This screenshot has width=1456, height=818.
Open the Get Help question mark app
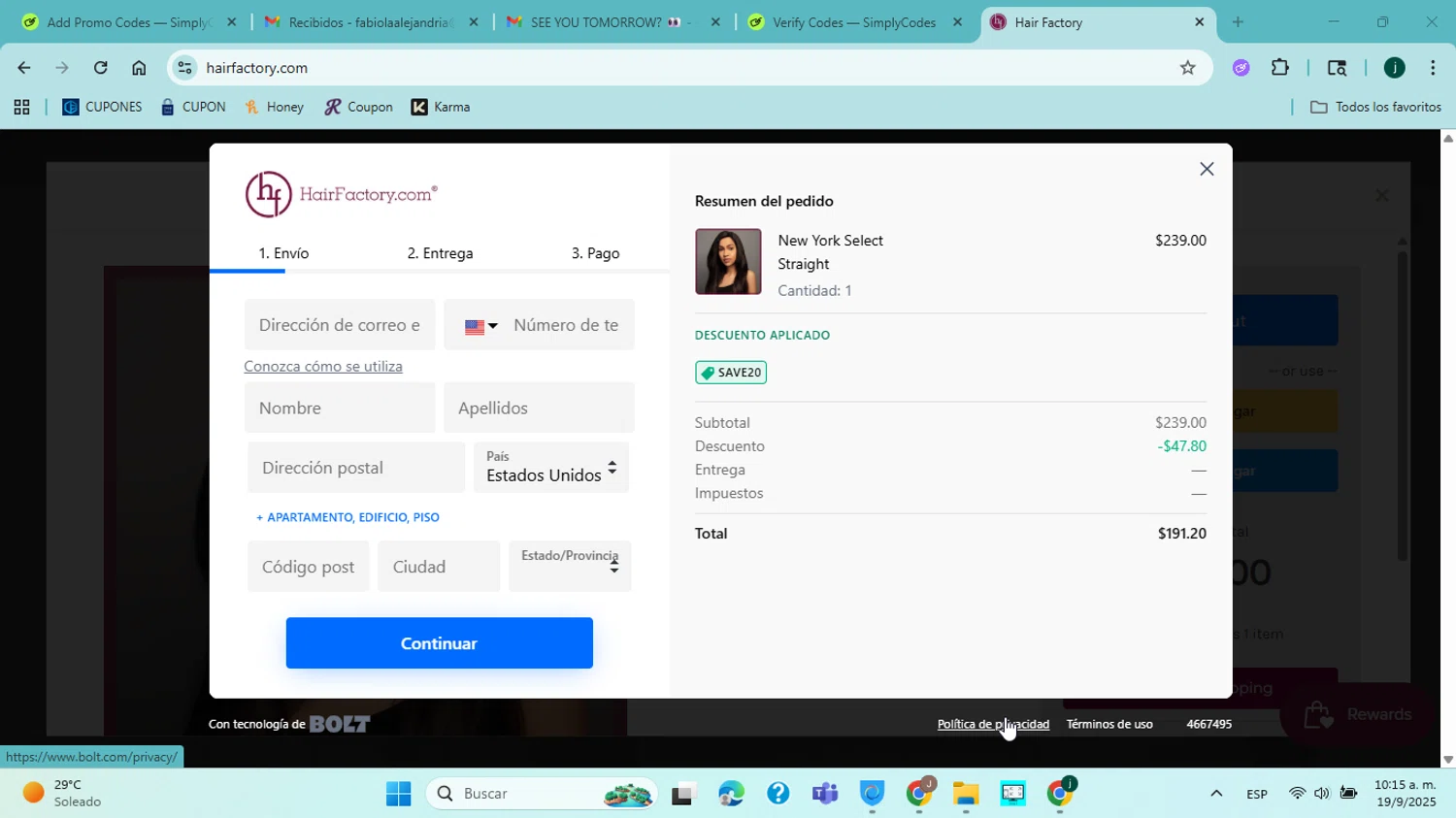click(x=778, y=794)
